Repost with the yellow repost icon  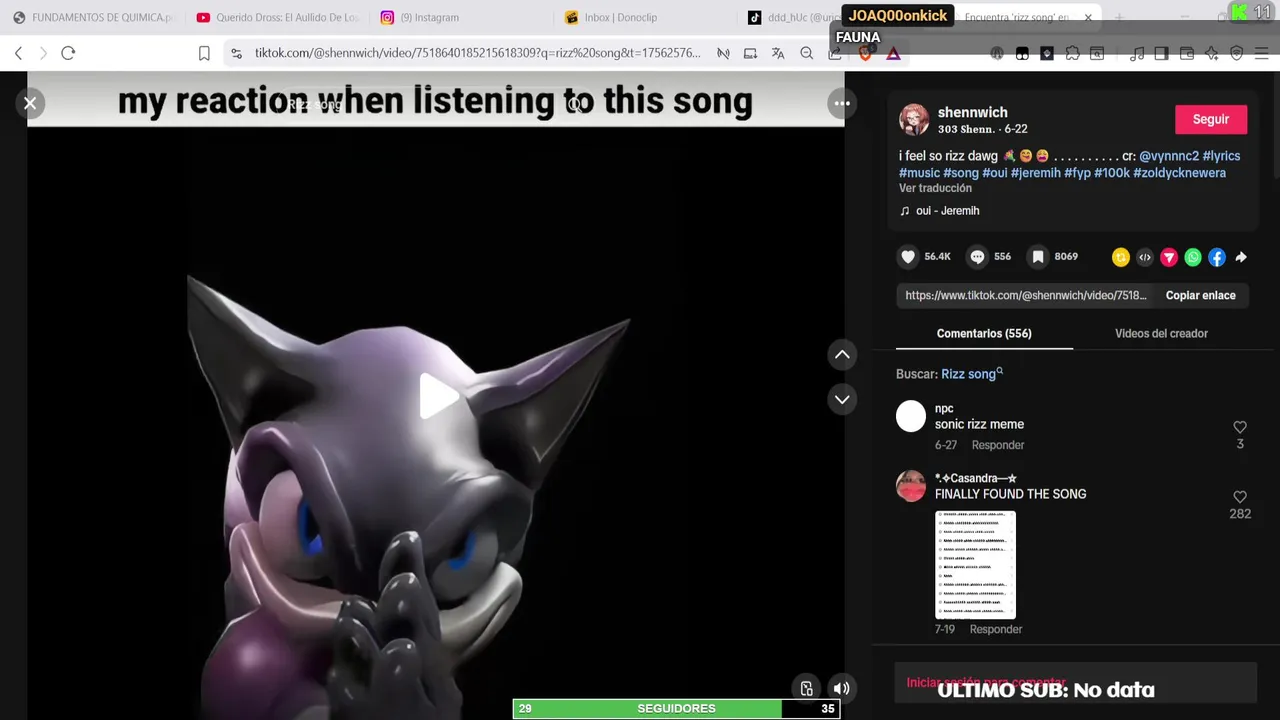click(x=1120, y=257)
